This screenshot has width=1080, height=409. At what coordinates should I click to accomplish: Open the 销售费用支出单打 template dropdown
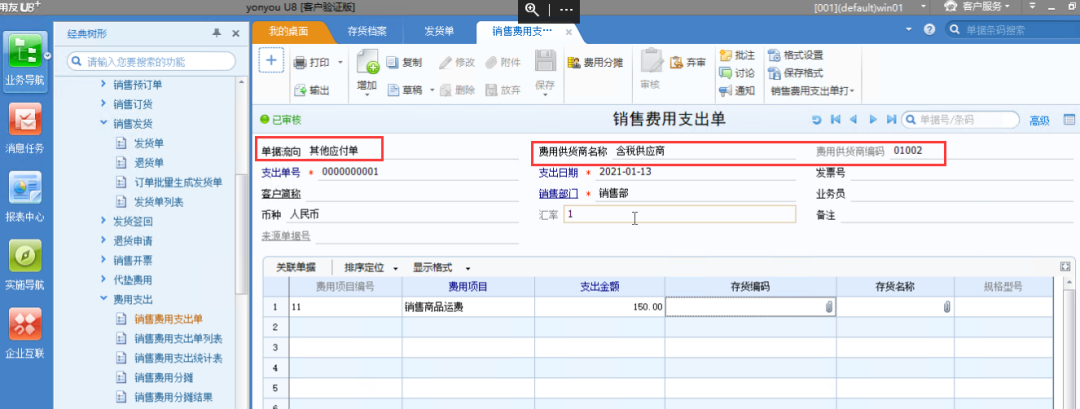(x=813, y=90)
